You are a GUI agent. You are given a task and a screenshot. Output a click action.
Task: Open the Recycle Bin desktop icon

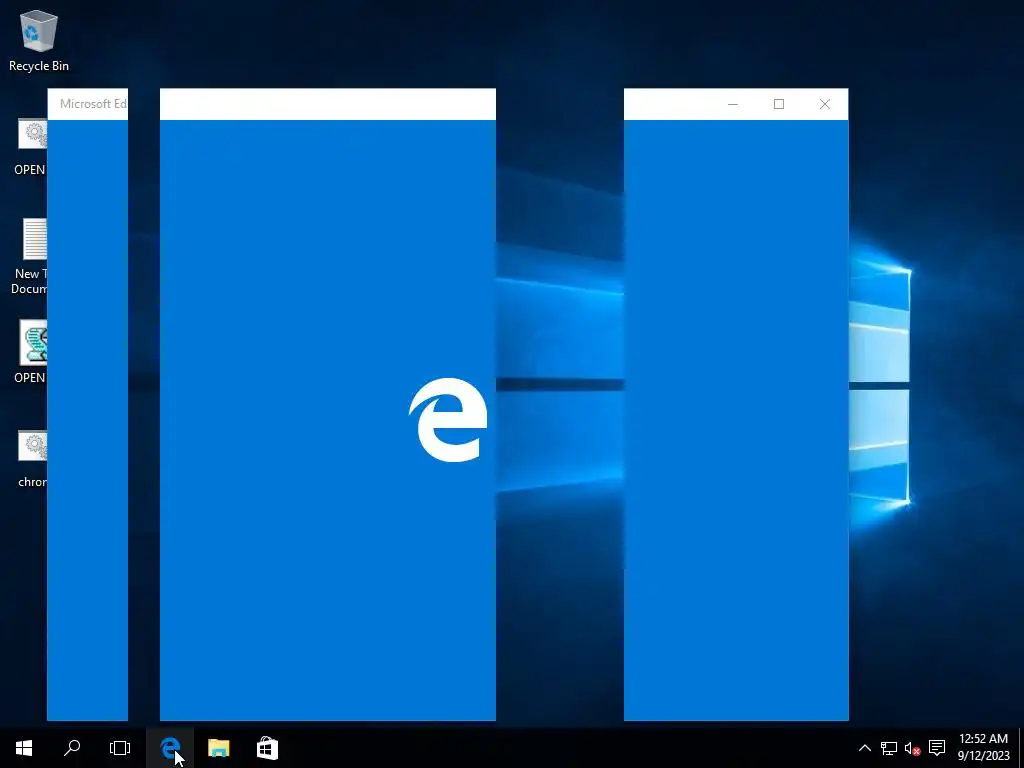coord(39,40)
